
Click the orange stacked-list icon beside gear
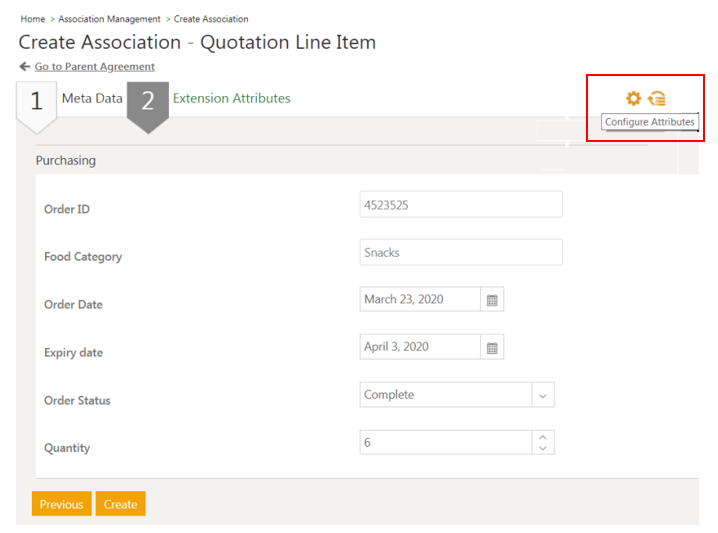coord(657,98)
